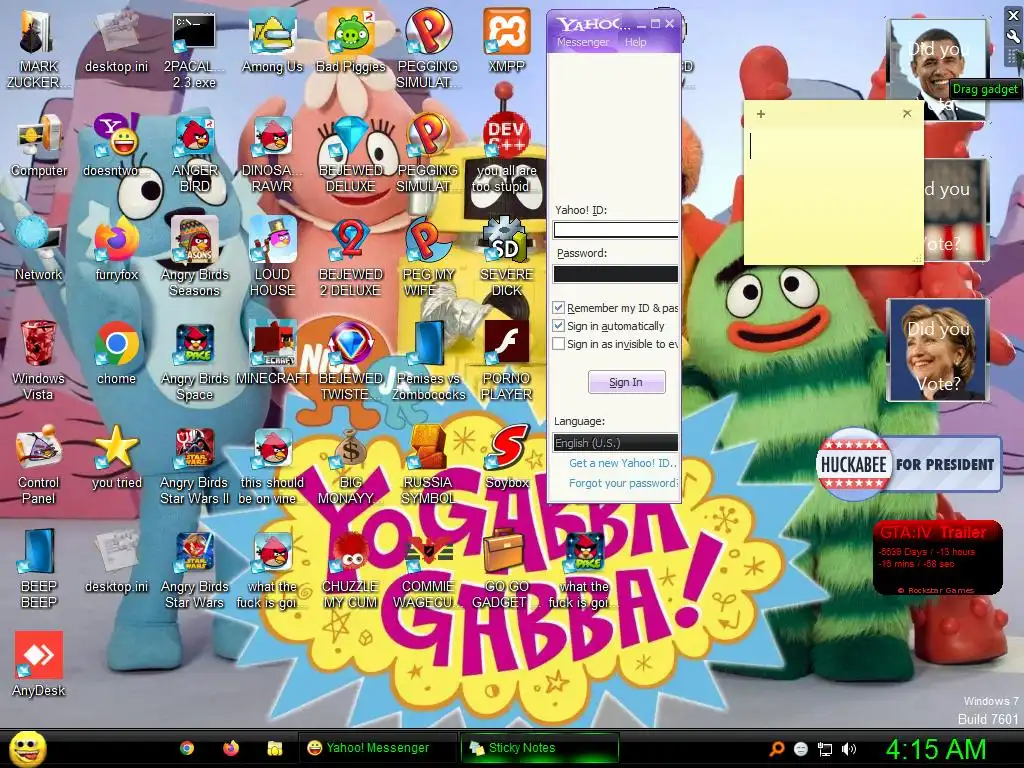
Task: Uncheck Sign in automatically
Action: [558, 326]
